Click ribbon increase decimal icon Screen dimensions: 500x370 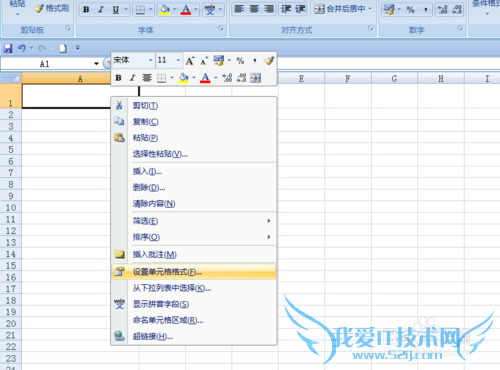[443, 10]
